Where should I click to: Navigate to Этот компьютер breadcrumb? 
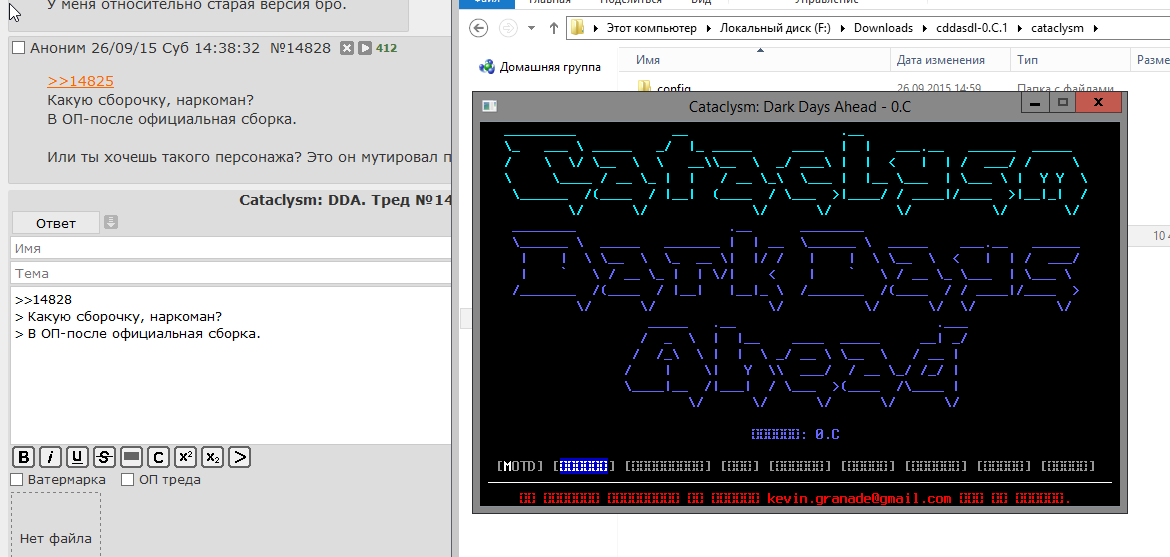pyautogui.click(x=651, y=28)
